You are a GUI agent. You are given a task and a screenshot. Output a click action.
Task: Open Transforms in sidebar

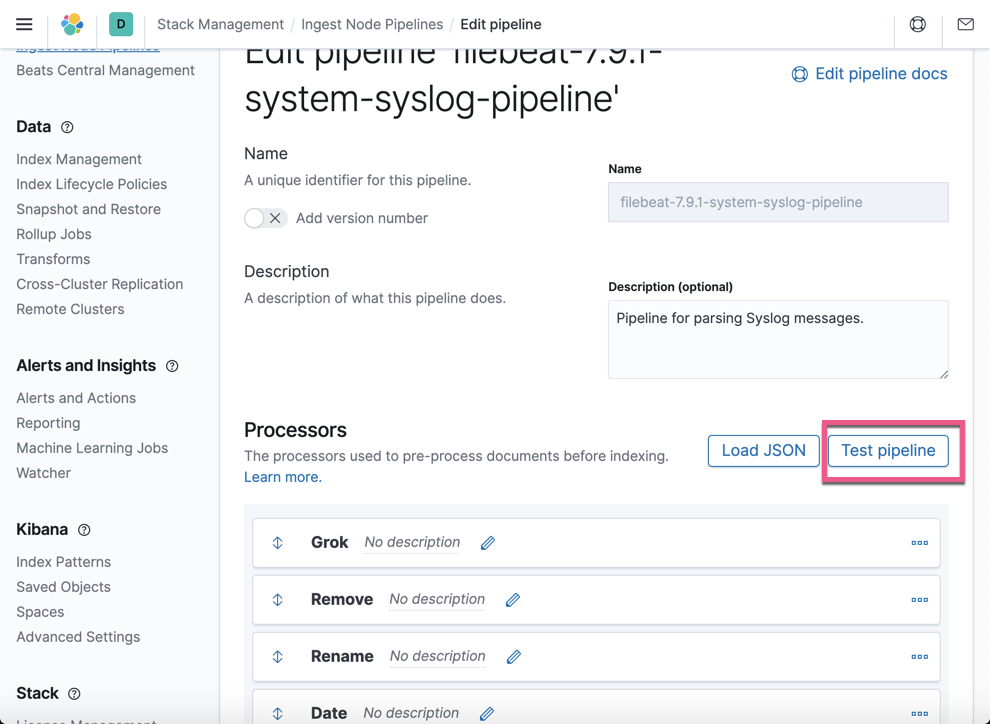53,259
